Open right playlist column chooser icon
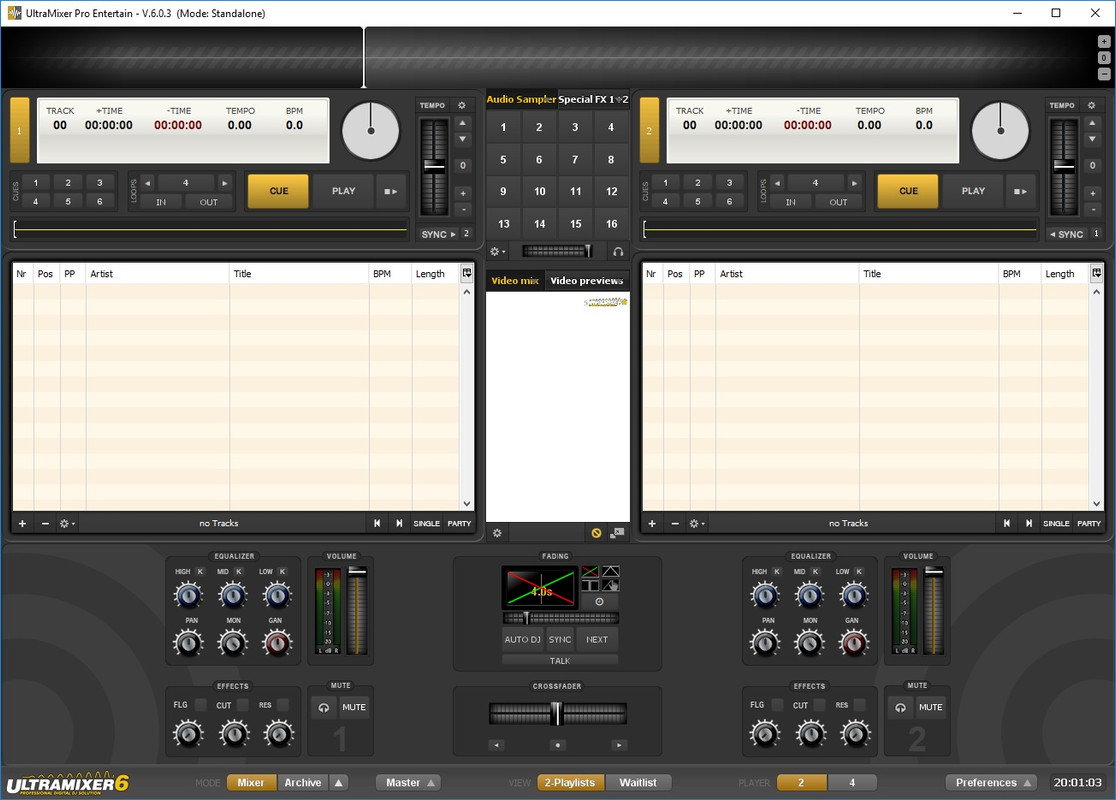Viewport: 1116px width, 800px height. [x=1096, y=273]
